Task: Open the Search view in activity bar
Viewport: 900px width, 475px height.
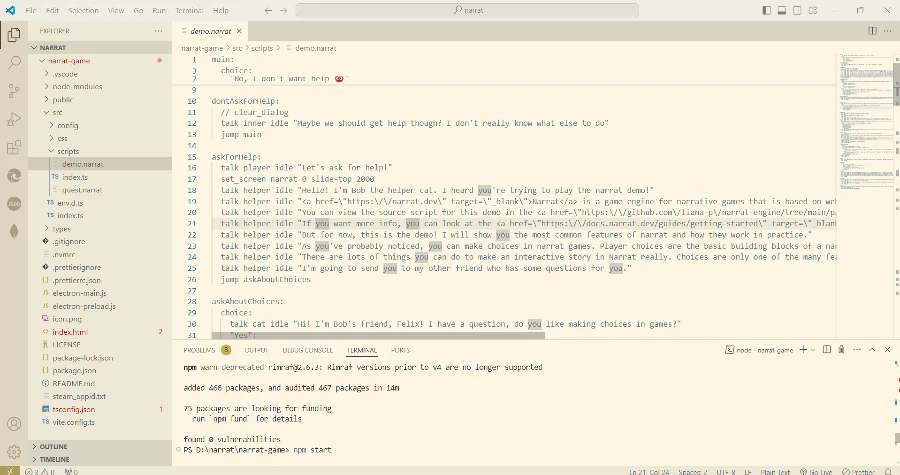Action: pos(14,62)
